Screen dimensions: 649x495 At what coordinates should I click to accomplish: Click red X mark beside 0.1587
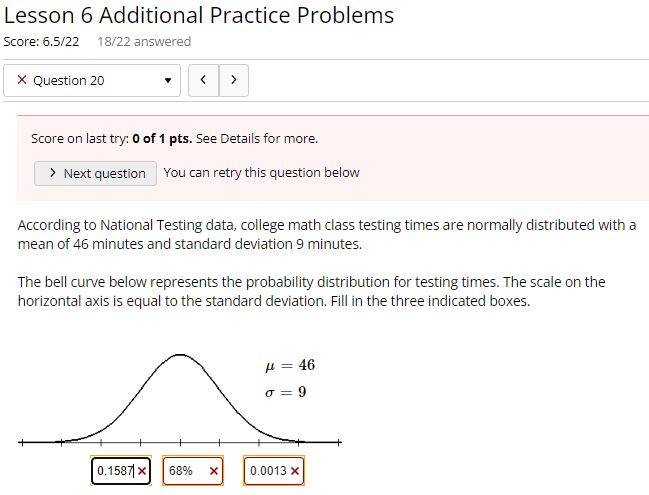point(142,471)
